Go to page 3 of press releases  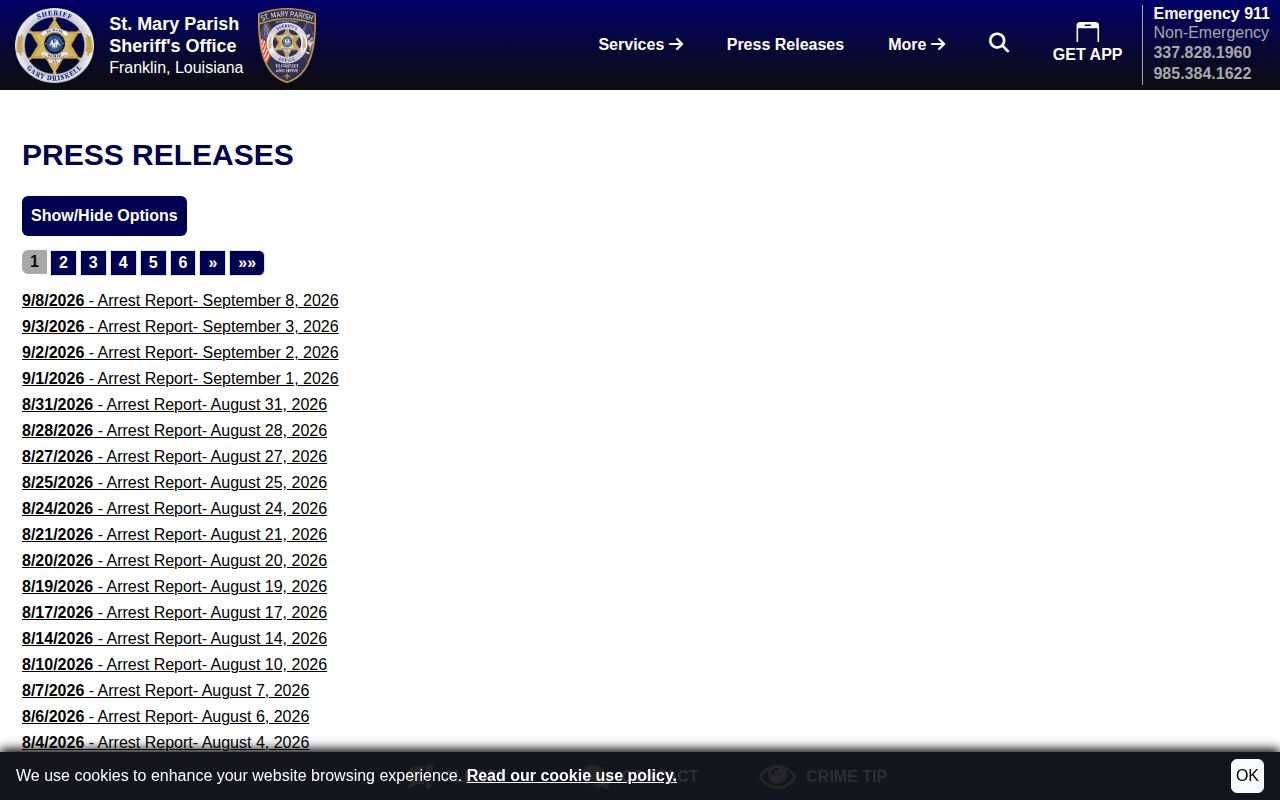(x=93, y=263)
